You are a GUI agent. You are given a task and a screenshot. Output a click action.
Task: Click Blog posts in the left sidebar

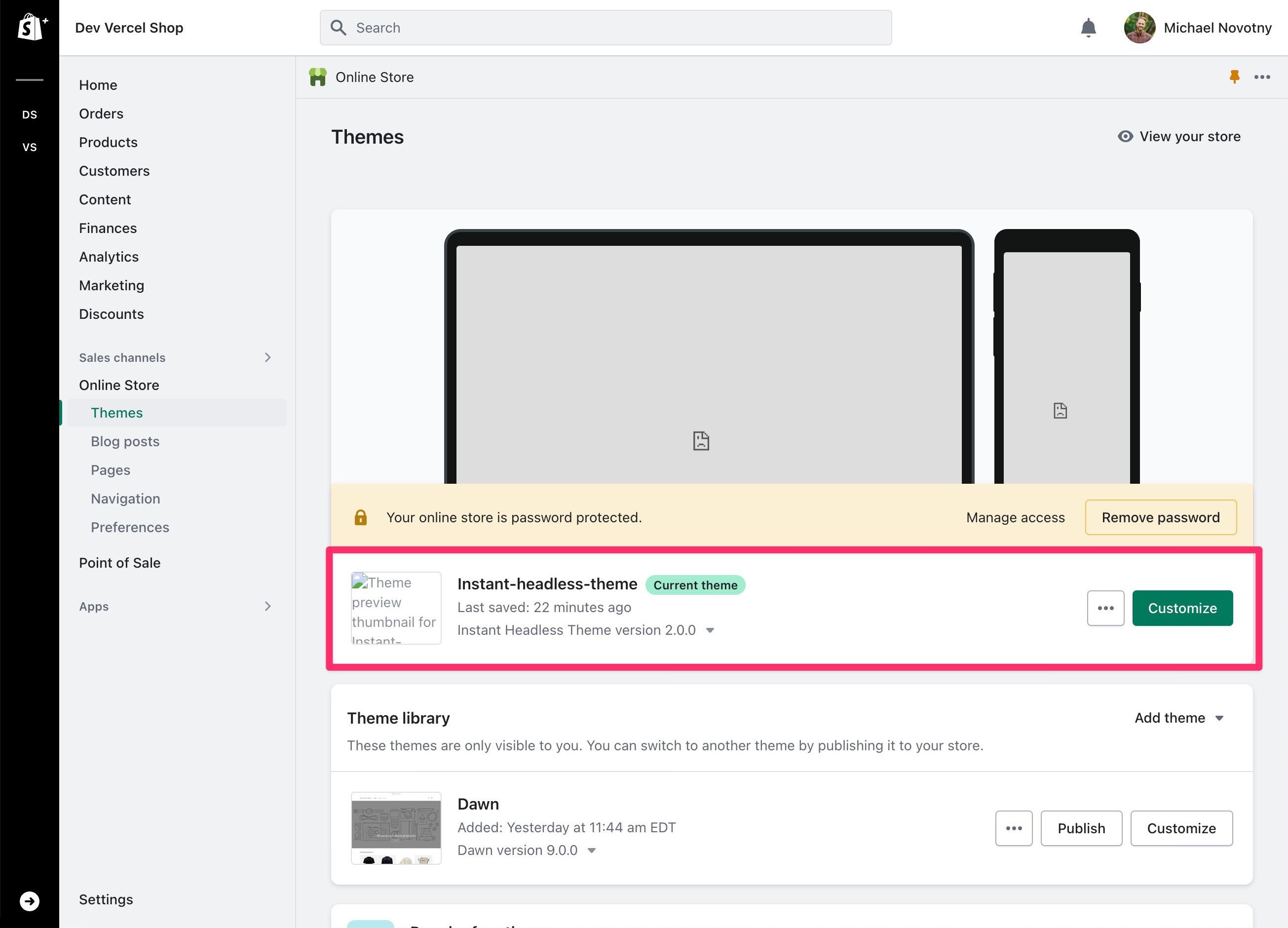point(124,441)
